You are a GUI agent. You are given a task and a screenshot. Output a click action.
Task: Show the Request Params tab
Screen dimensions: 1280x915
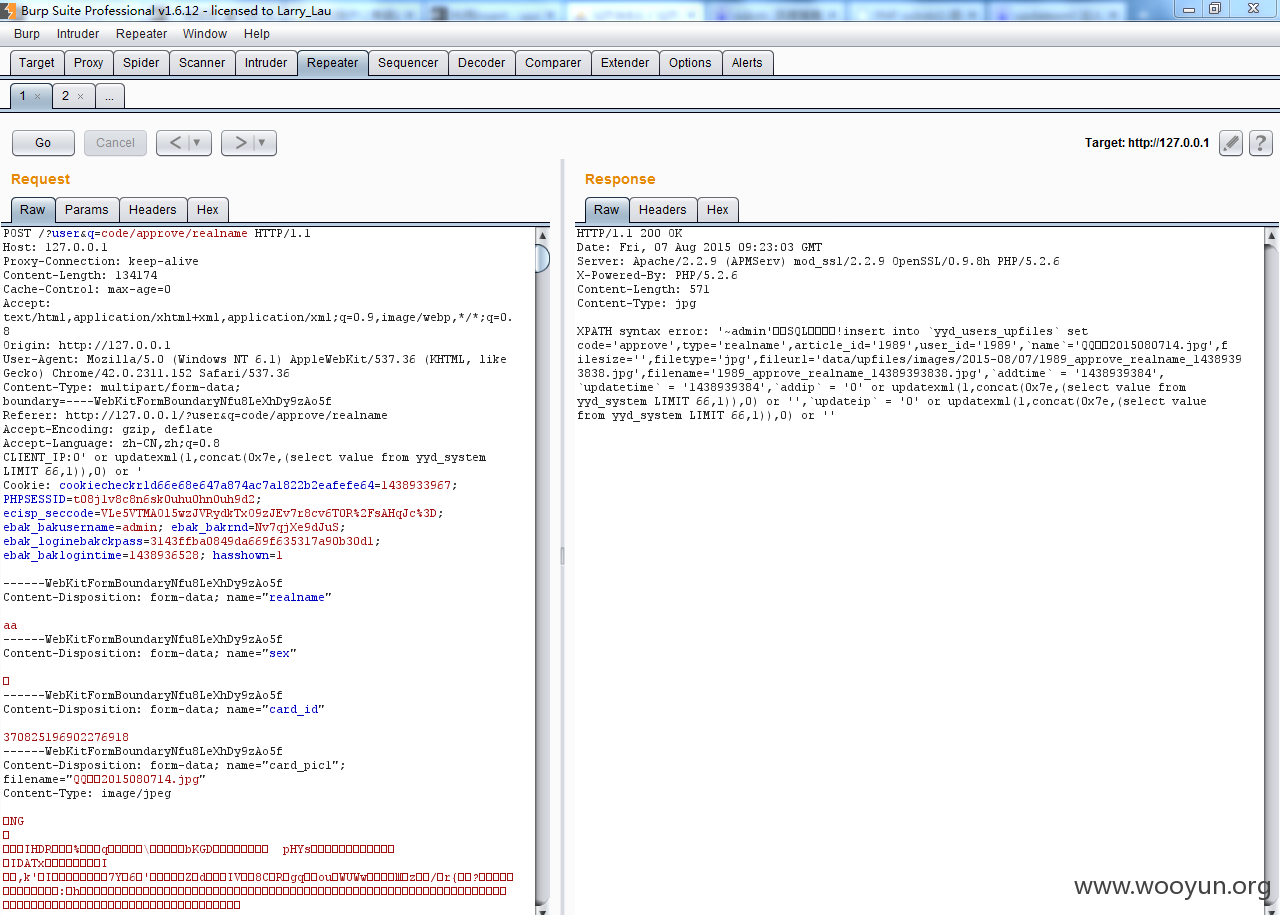click(x=87, y=210)
